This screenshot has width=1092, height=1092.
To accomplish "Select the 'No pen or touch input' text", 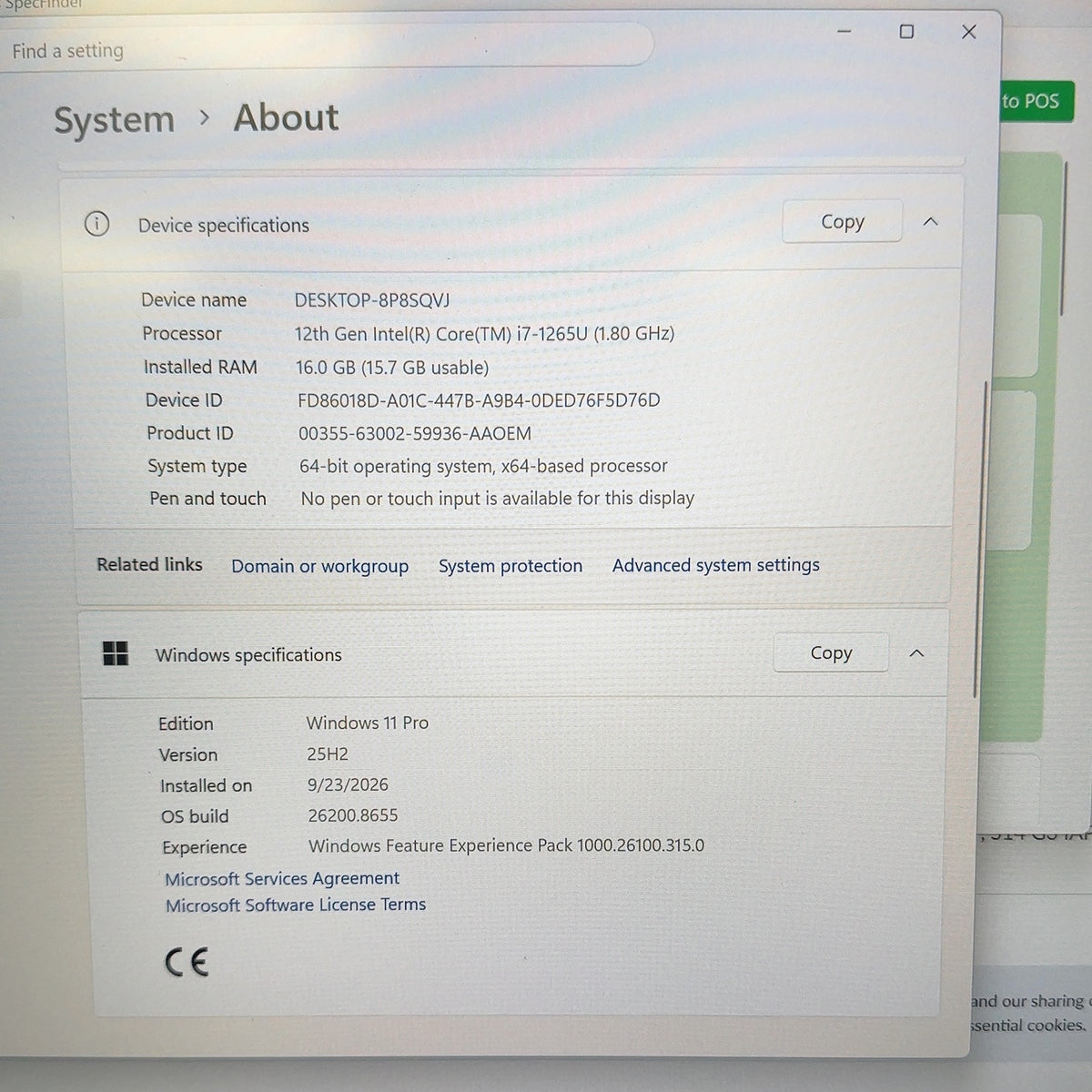I will pos(498,499).
